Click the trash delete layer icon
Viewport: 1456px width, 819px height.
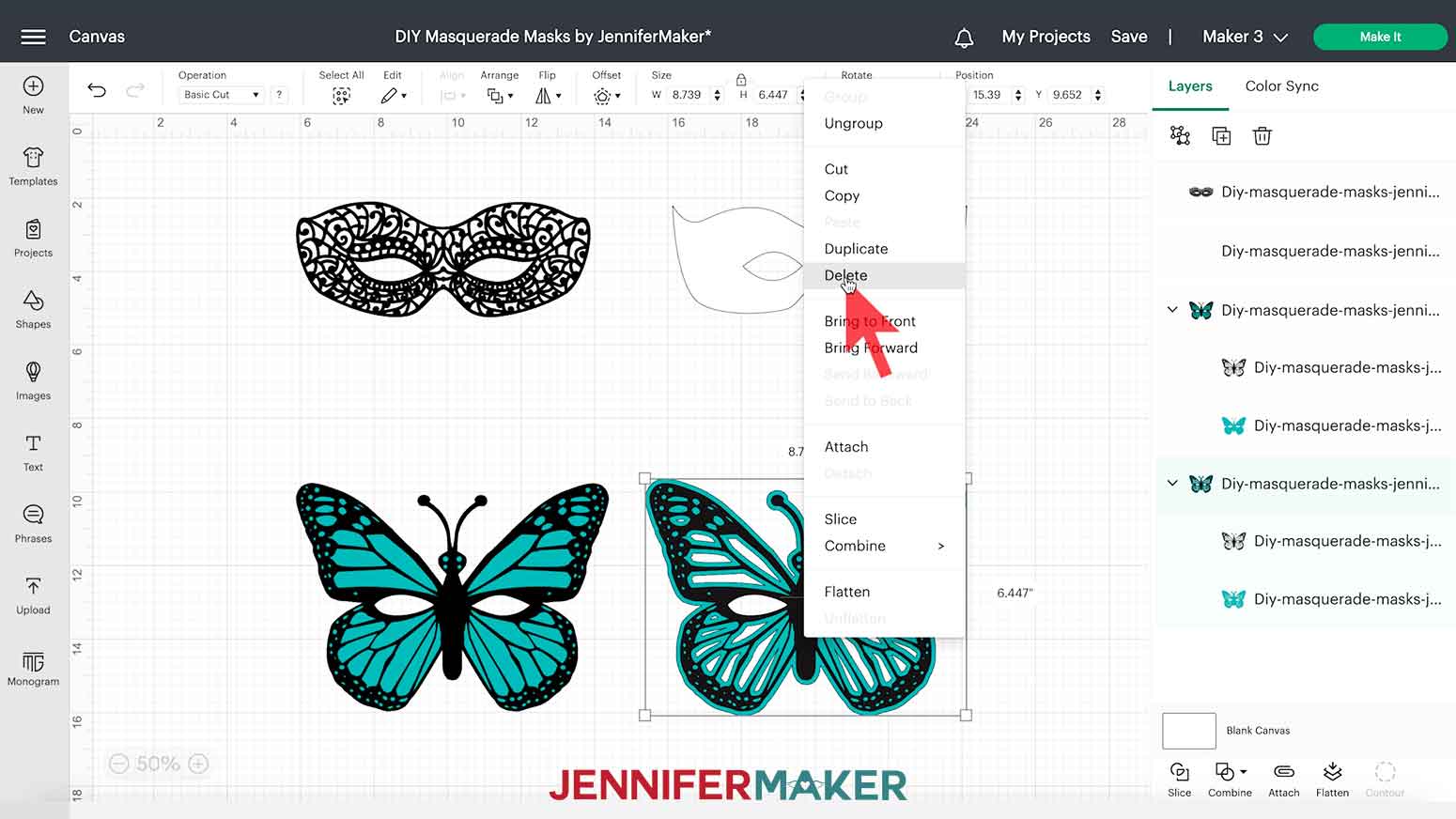(1262, 136)
